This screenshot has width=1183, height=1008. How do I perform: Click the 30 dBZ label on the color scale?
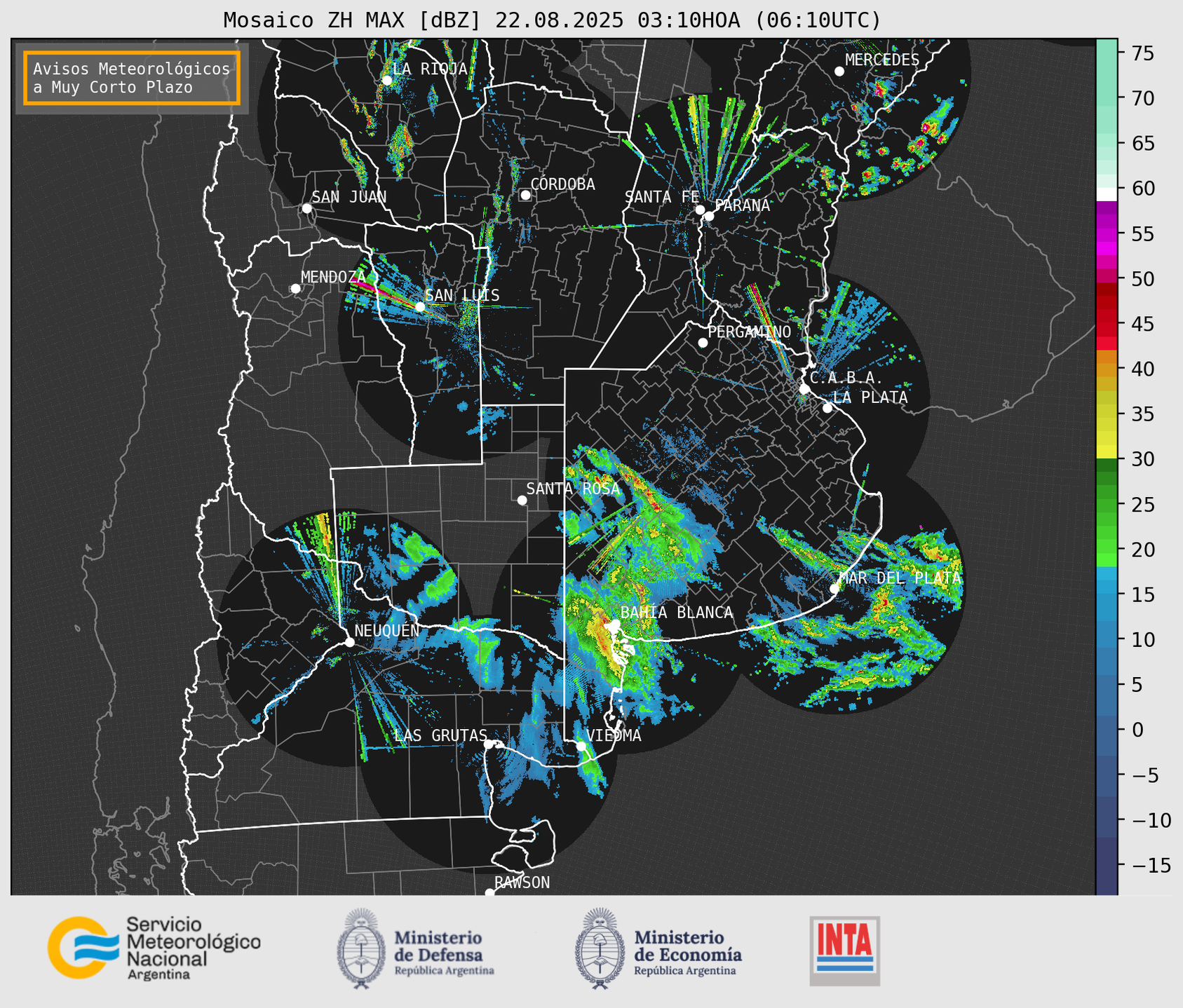[1142, 459]
